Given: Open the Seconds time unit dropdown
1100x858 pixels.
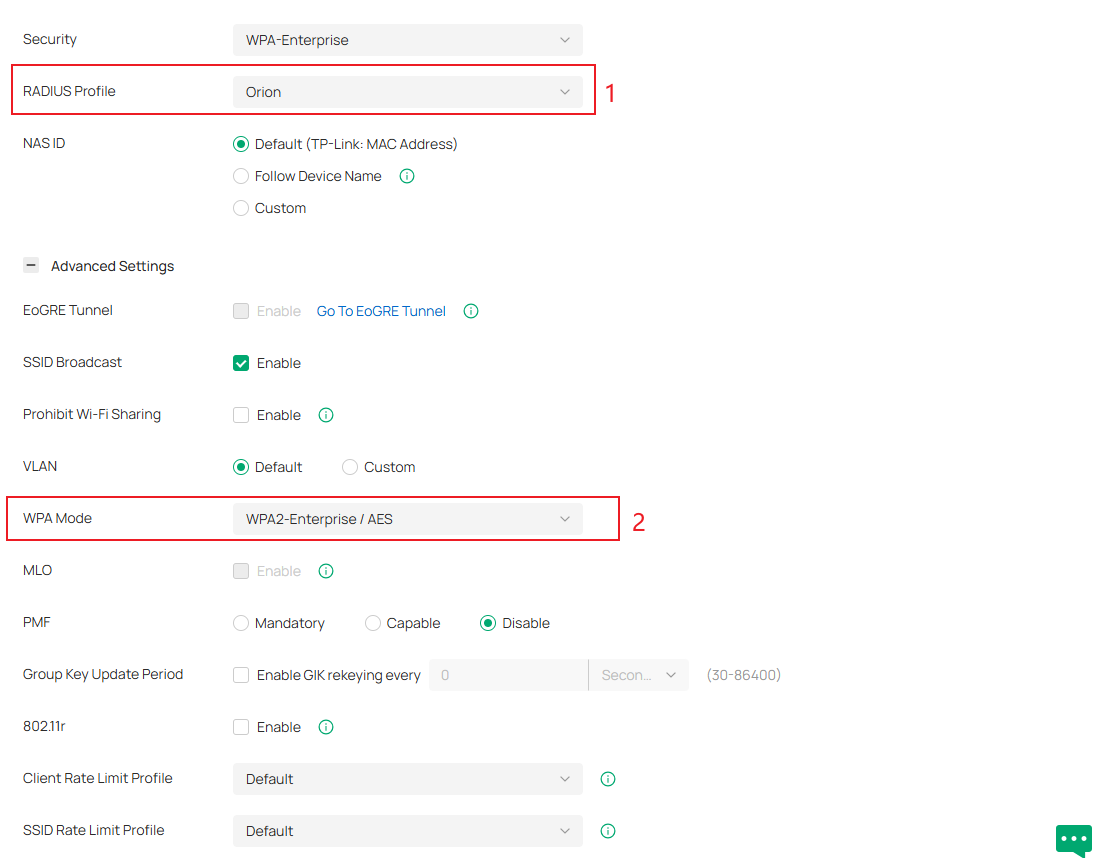Looking at the screenshot, I should (x=638, y=674).
